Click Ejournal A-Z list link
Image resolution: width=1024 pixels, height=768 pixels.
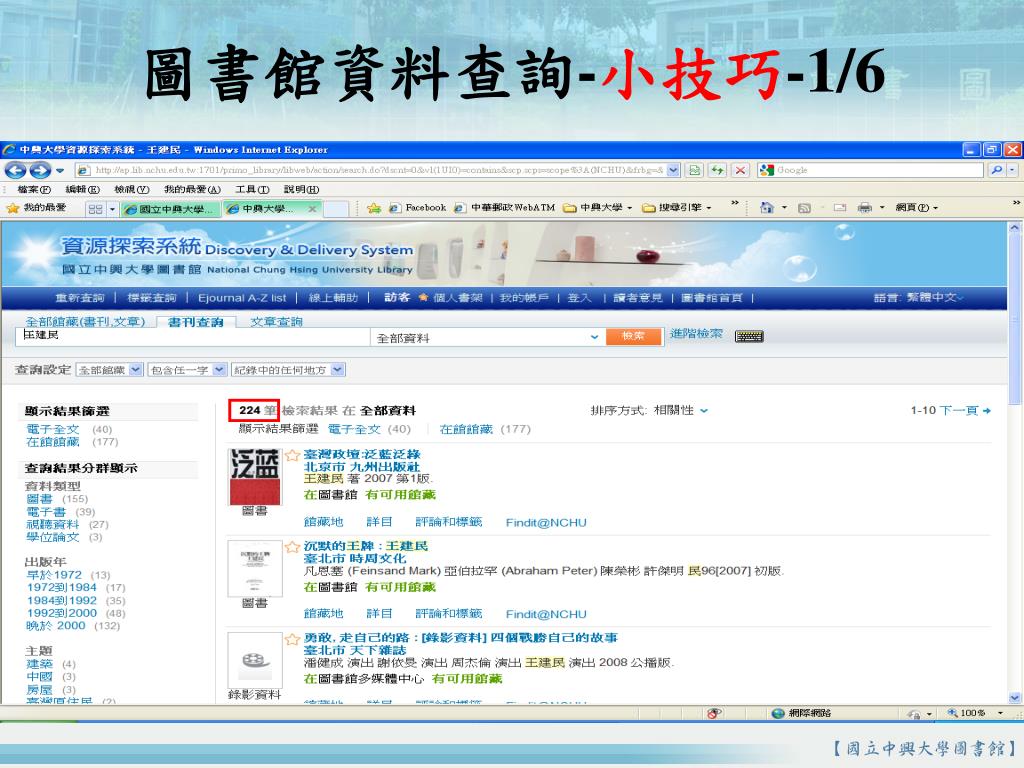point(242,298)
